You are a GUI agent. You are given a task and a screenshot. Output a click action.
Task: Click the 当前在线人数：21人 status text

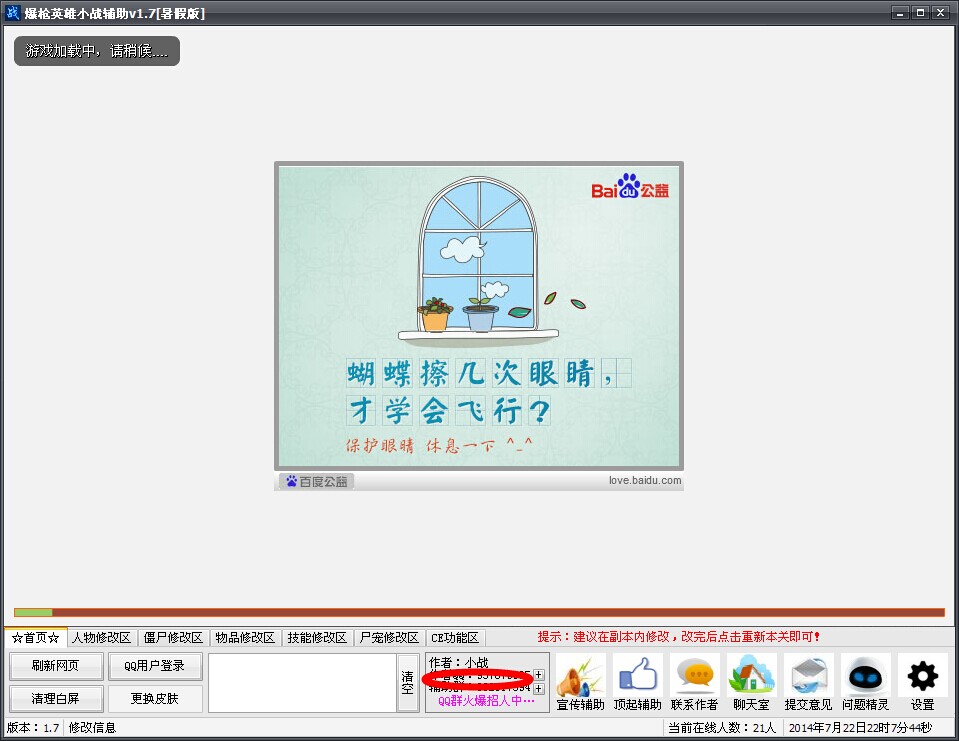[x=722, y=728]
